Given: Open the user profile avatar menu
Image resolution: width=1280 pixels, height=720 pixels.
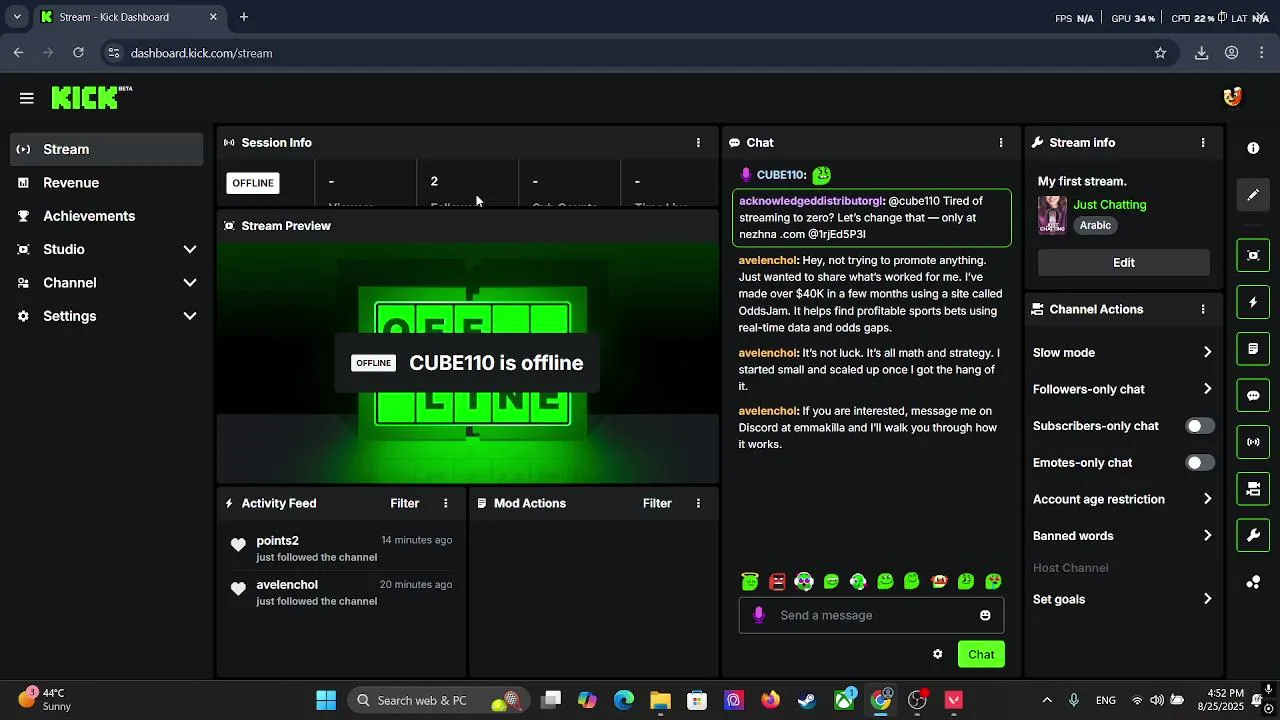Looking at the screenshot, I should point(1232,96).
